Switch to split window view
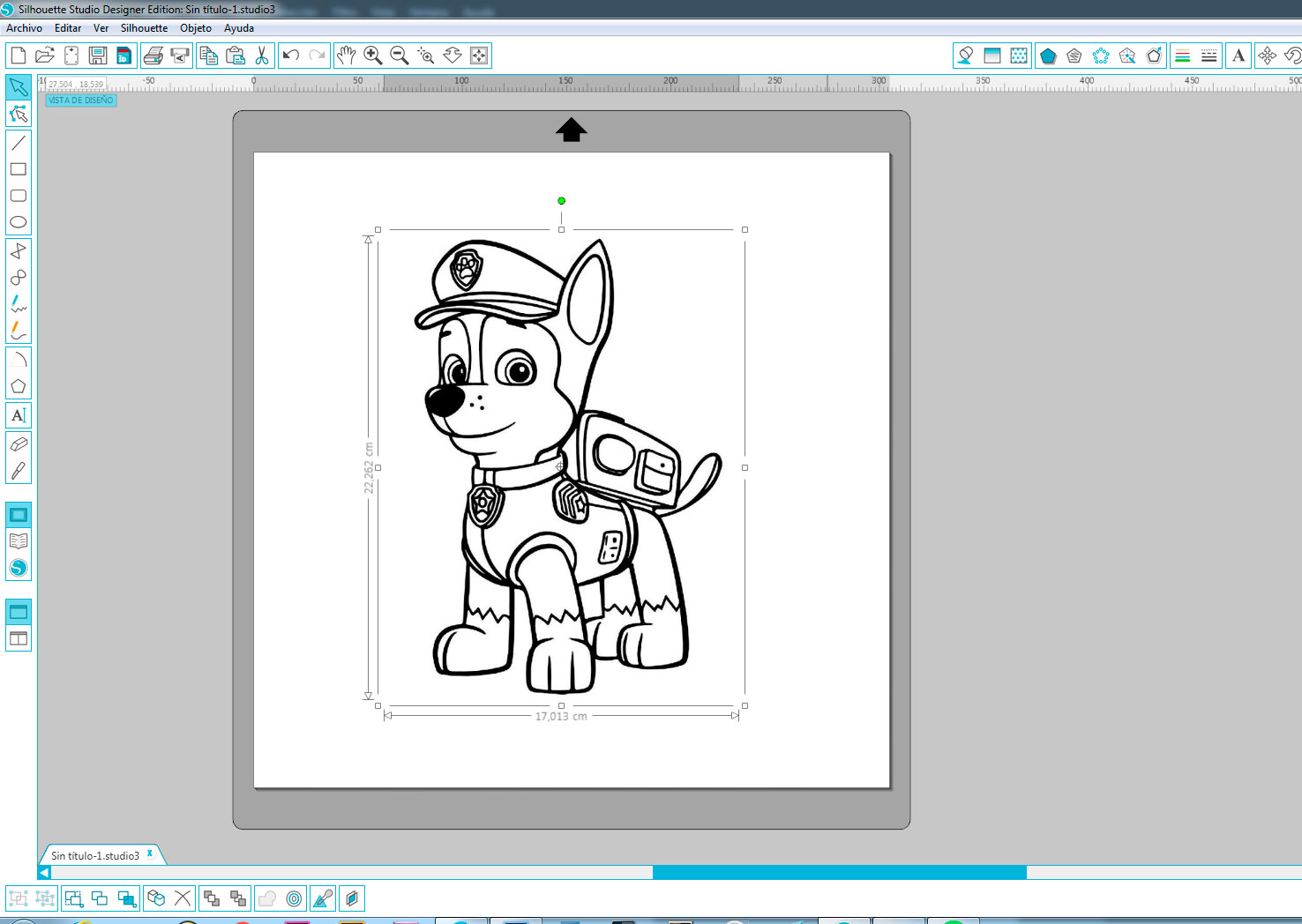Viewport: 1302px width, 924px height. [19, 638]
